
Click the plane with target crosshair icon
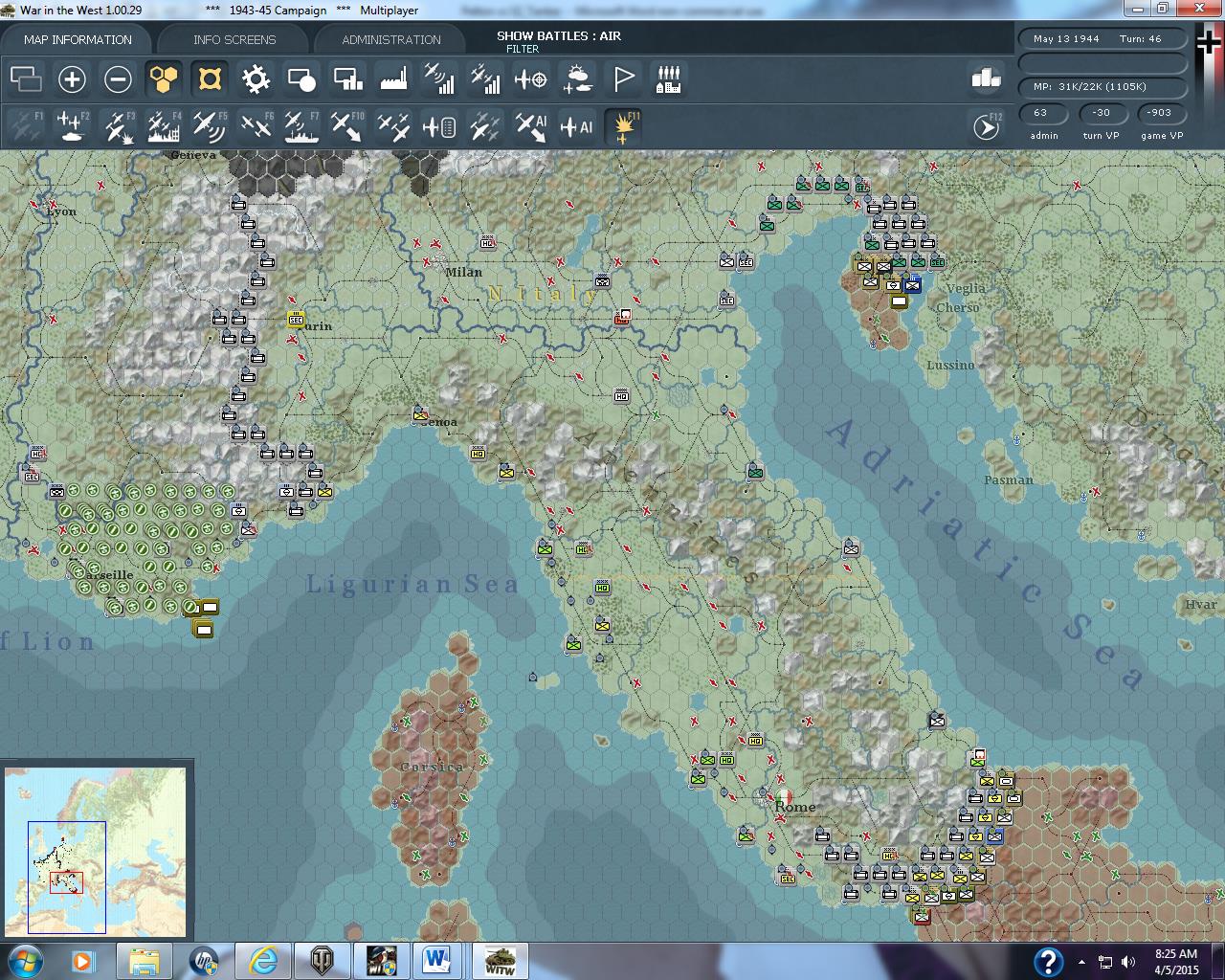coord(531,79)
